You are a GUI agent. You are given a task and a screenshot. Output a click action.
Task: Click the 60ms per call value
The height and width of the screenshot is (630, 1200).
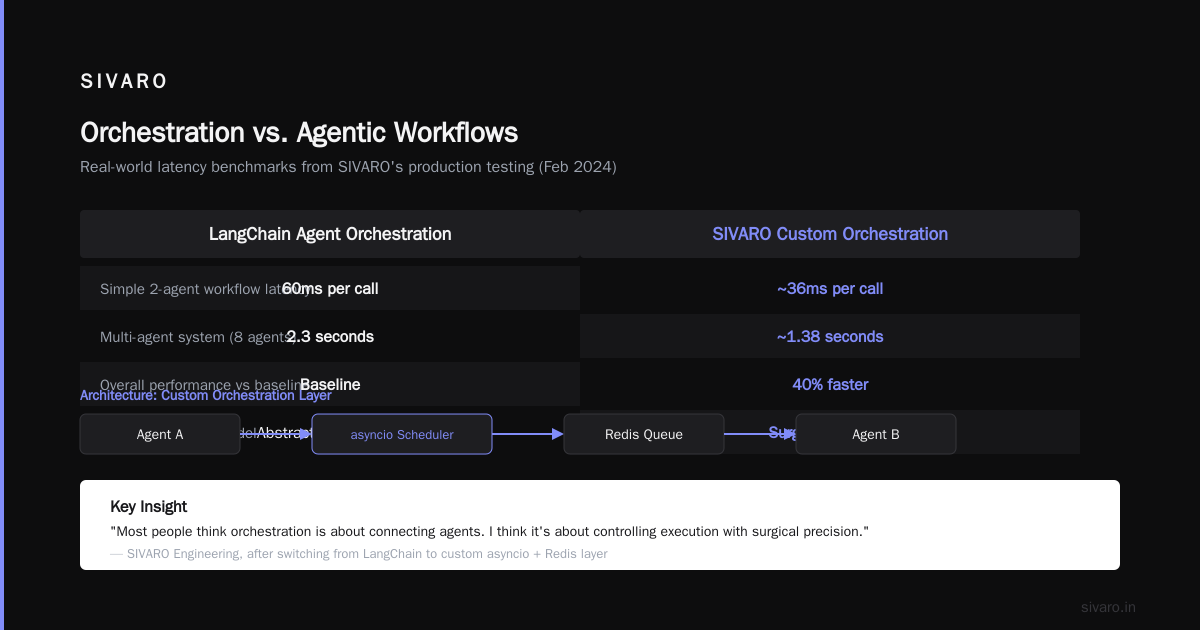pos(330,289)
